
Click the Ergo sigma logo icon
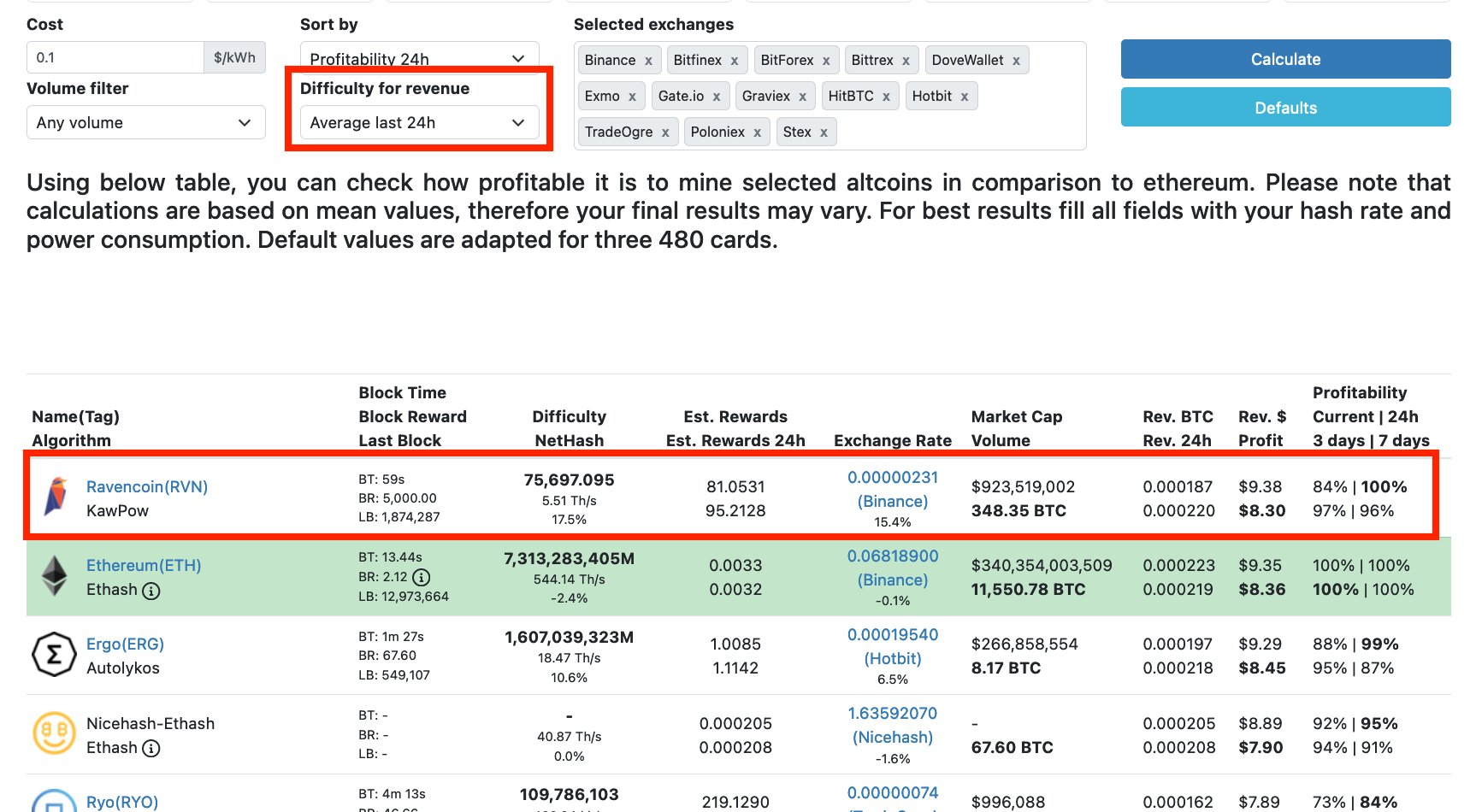(x=54, y=655)
